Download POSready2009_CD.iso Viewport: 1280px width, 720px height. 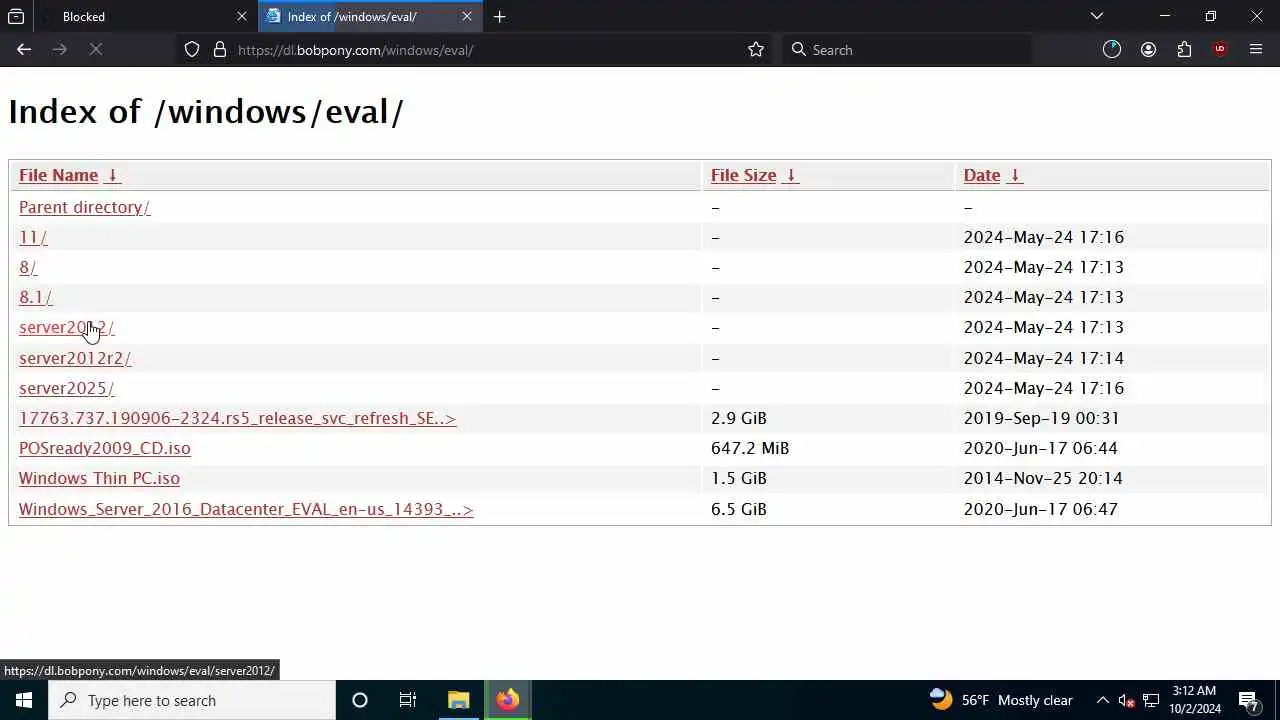point(104,448)
